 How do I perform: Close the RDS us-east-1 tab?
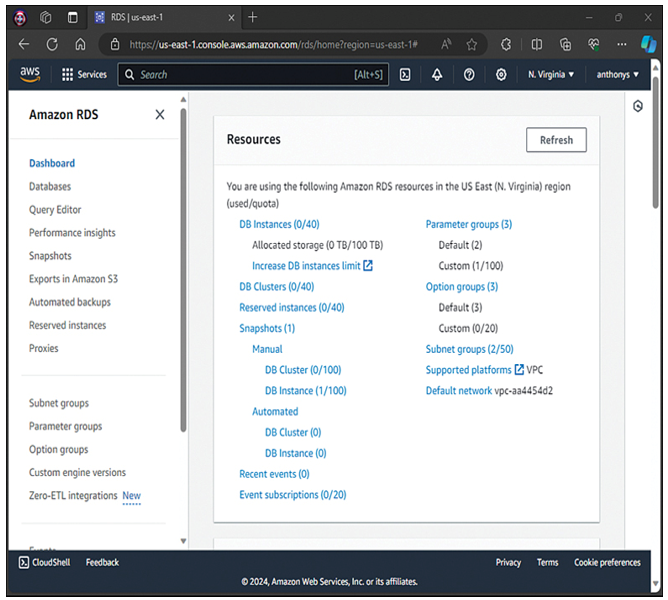coord(231,17)
